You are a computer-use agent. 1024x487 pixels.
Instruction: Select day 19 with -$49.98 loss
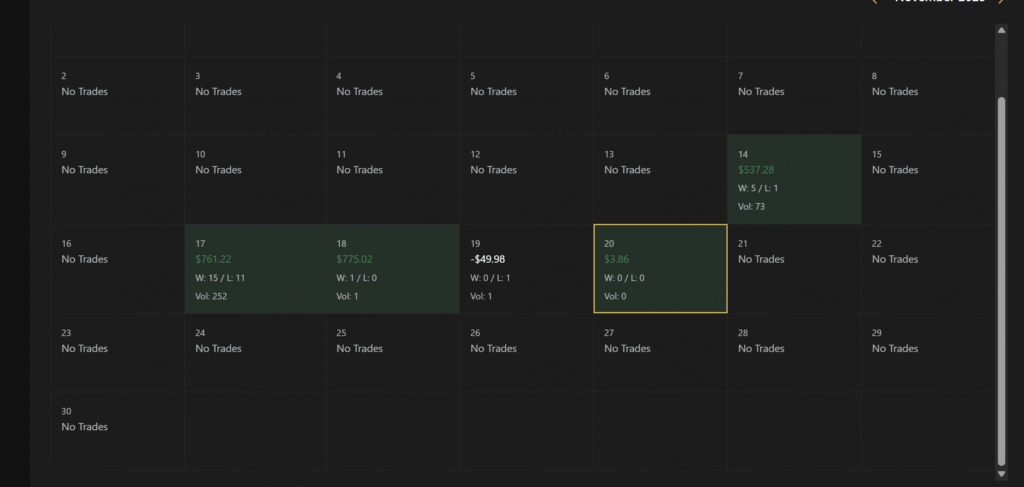click(527, 269)
